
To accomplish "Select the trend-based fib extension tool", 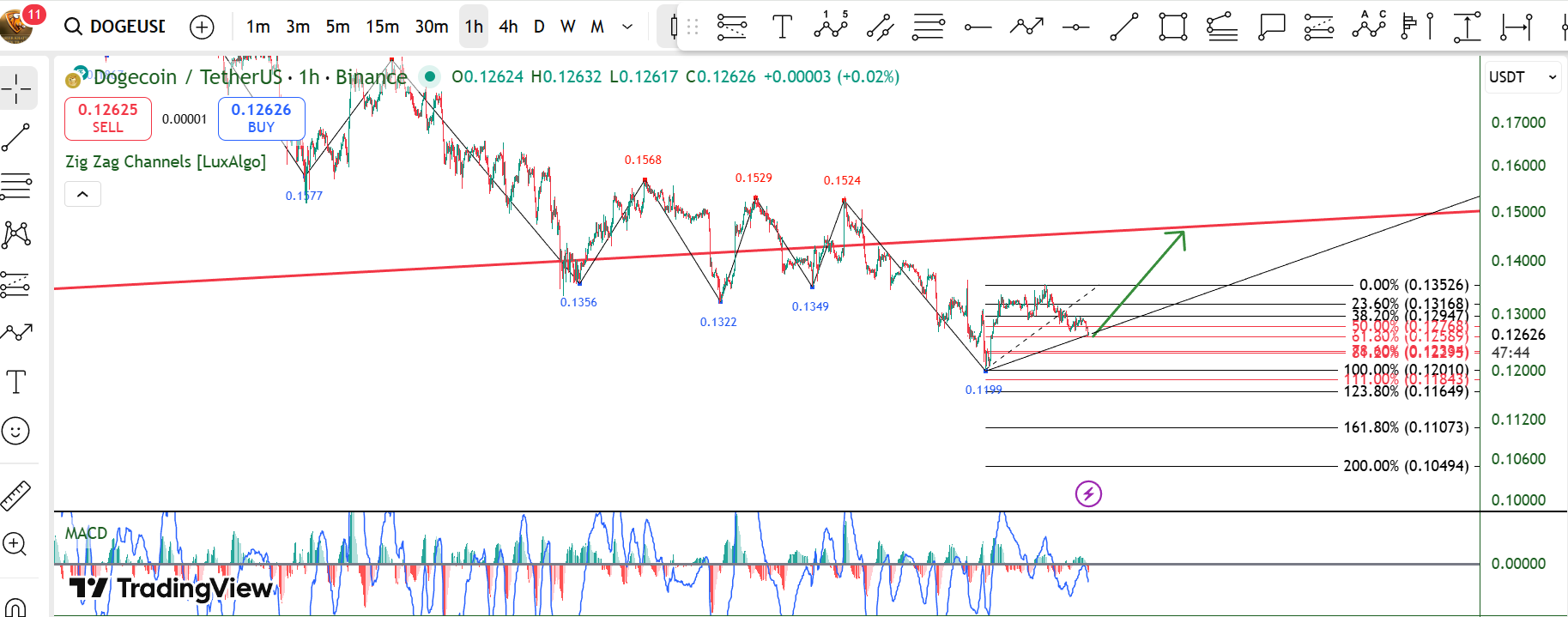I will (x=1222, y=27).
